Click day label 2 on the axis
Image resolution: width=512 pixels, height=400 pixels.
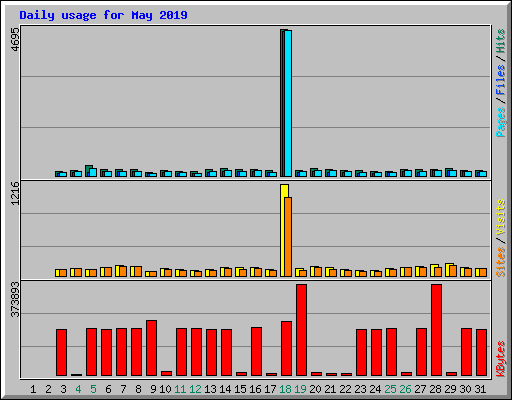coord(48,389)
